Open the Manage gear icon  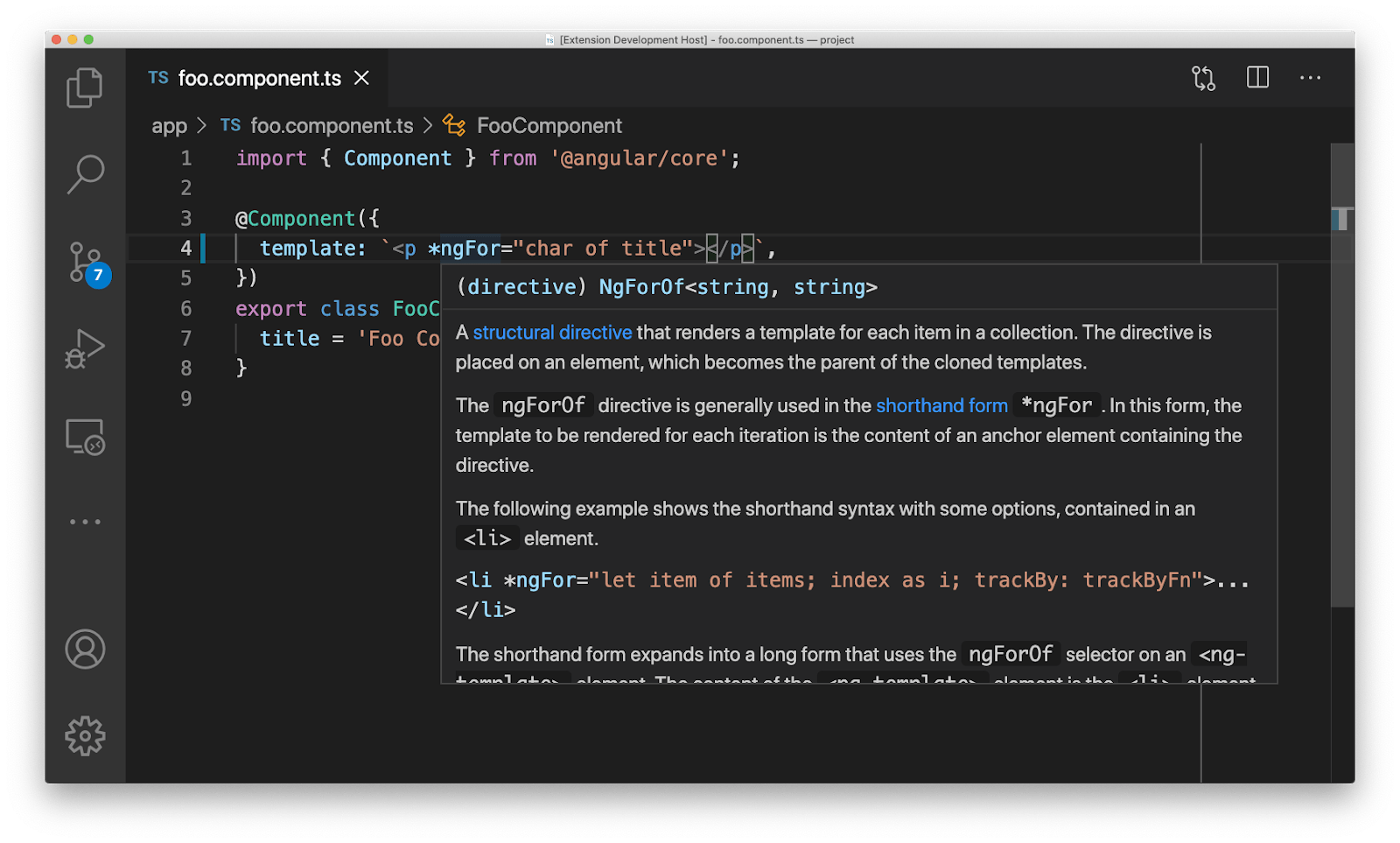tap(85, 736)
